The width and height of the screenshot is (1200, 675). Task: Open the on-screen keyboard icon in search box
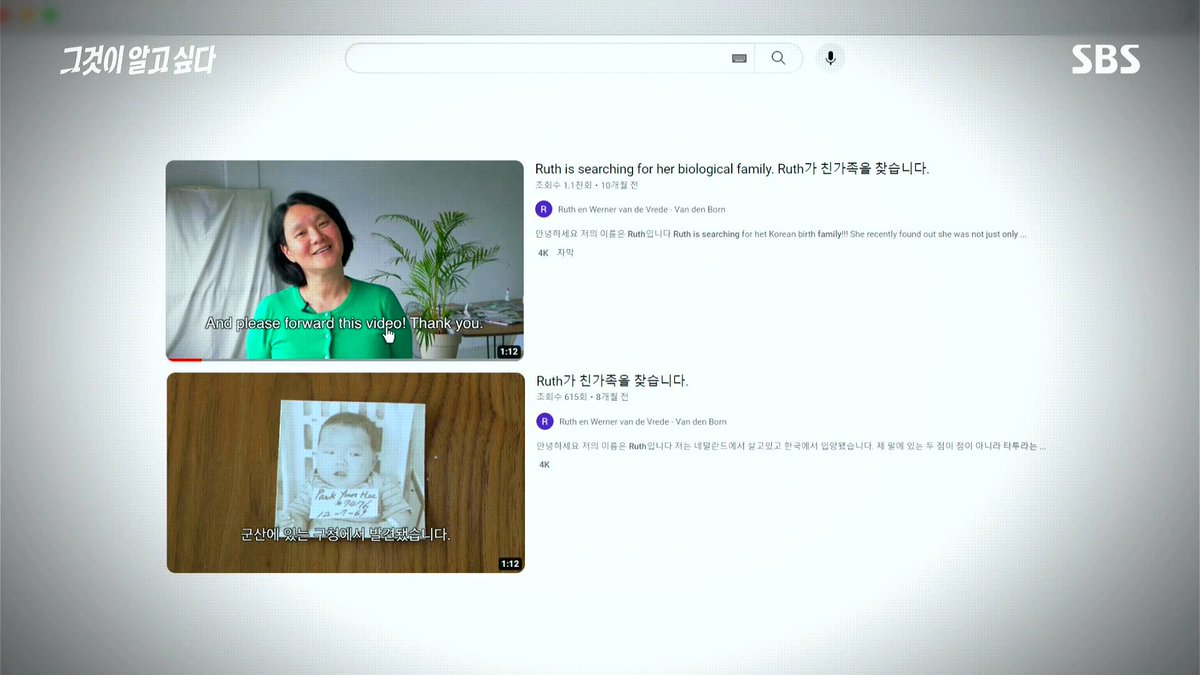[x=739, y=58]
